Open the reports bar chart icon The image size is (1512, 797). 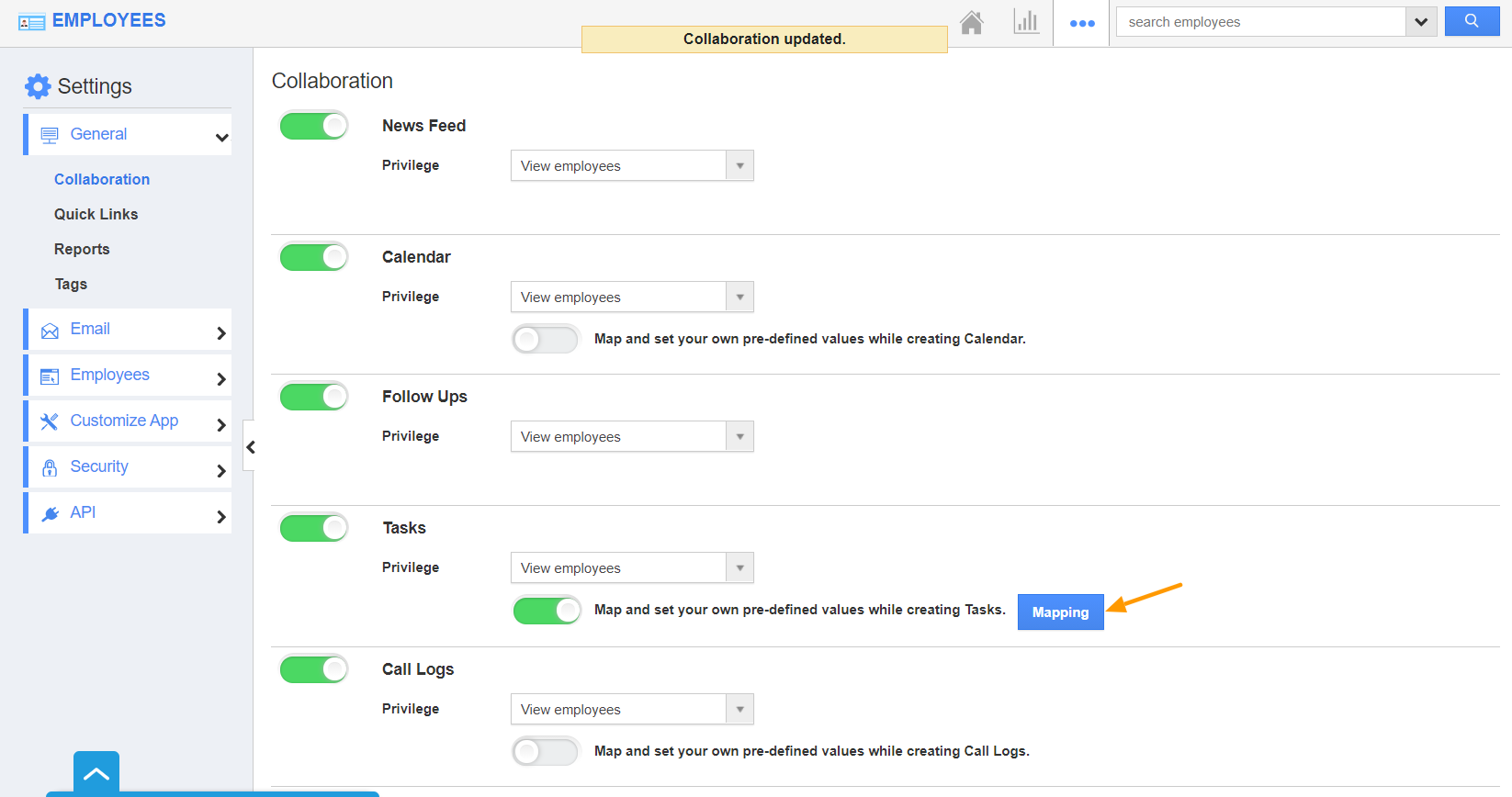[x=1026, y=22]
